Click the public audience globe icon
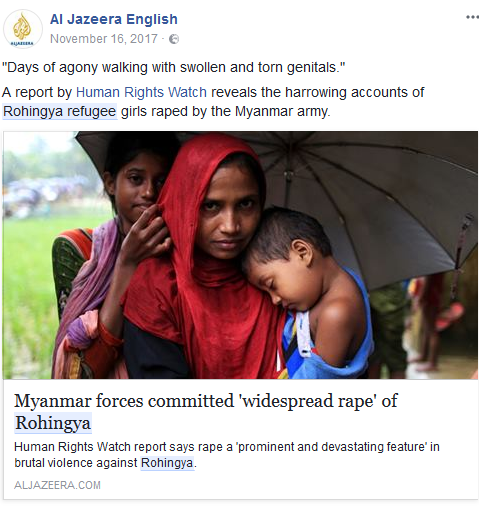 [x=174, y=39]
